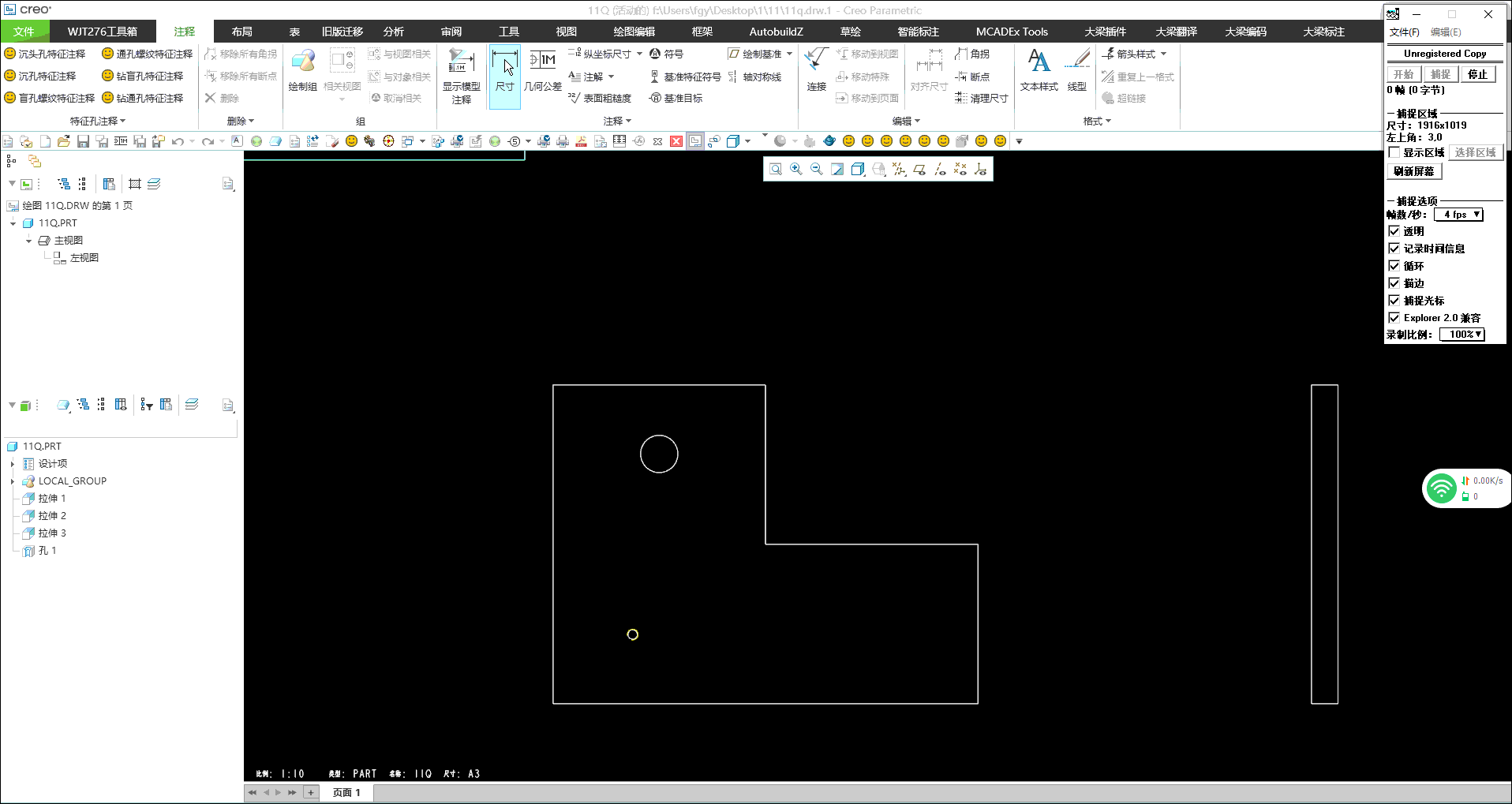The image size is (1512, 804).
Task: Click the 角拐 jog tool
Action: [971, 54]
